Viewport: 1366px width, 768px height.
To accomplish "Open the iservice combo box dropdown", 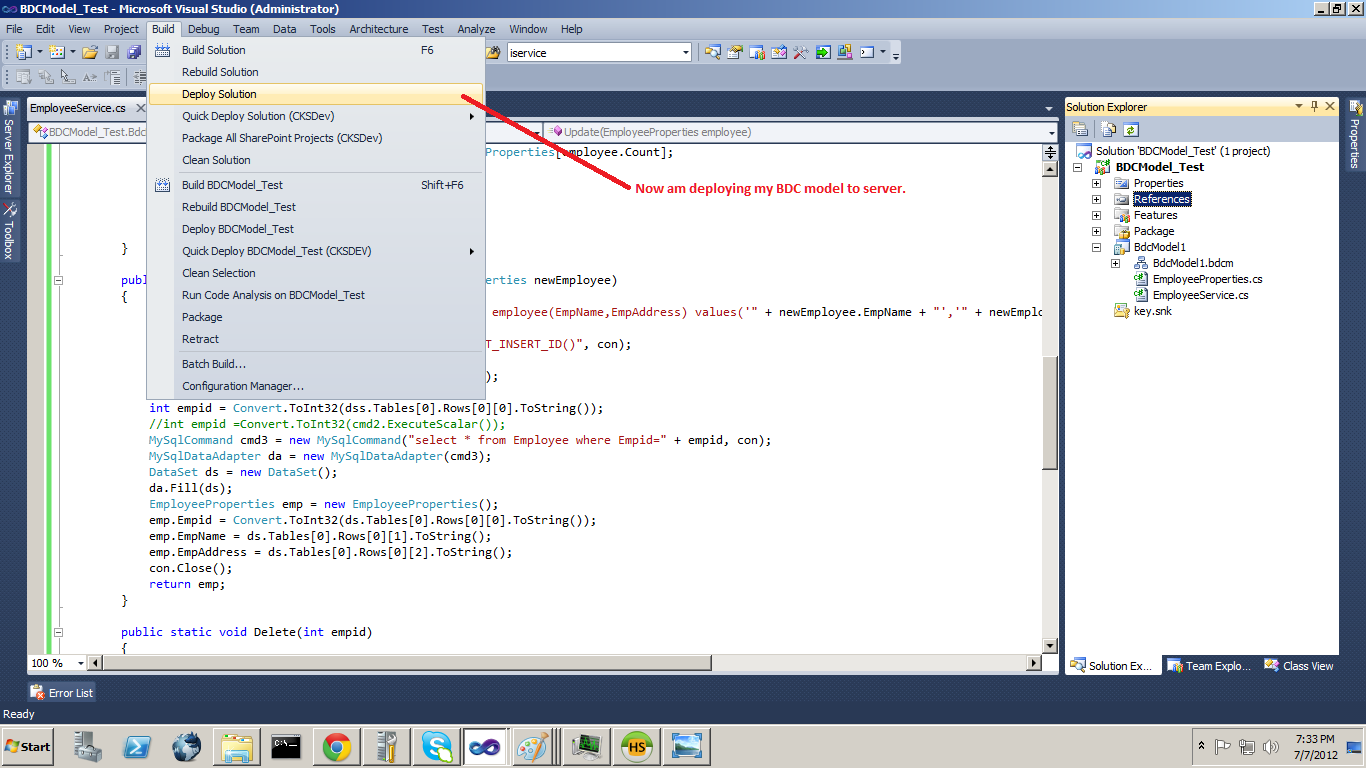I will (685, 52).
